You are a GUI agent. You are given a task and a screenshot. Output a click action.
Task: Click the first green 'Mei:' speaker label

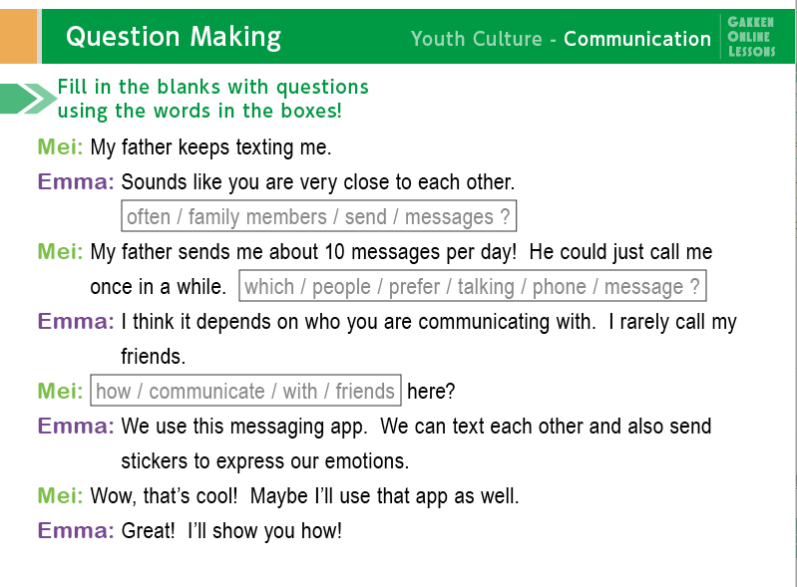(x=60, y=147)
